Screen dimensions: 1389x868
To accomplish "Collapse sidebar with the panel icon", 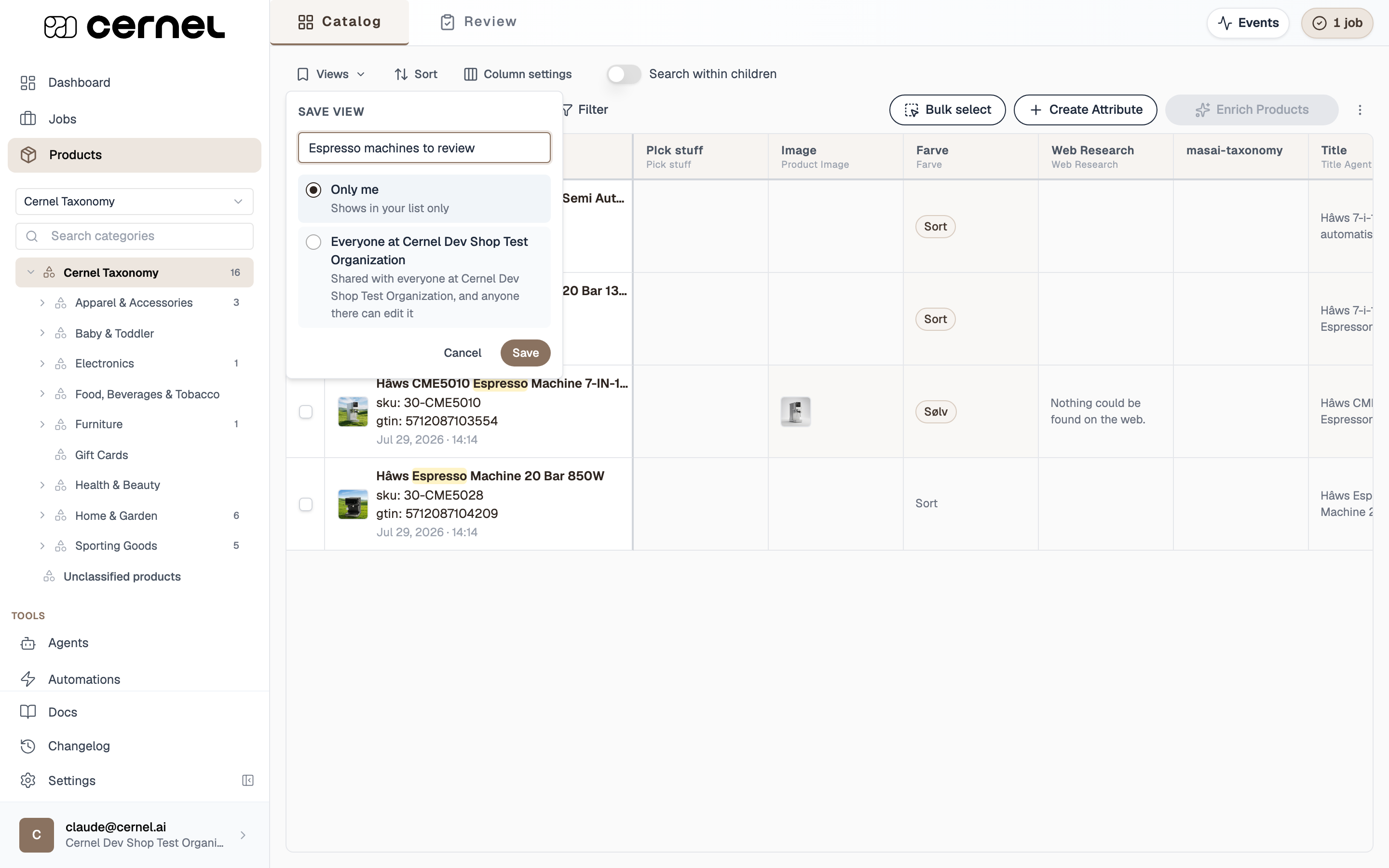I will click(247, 780).
